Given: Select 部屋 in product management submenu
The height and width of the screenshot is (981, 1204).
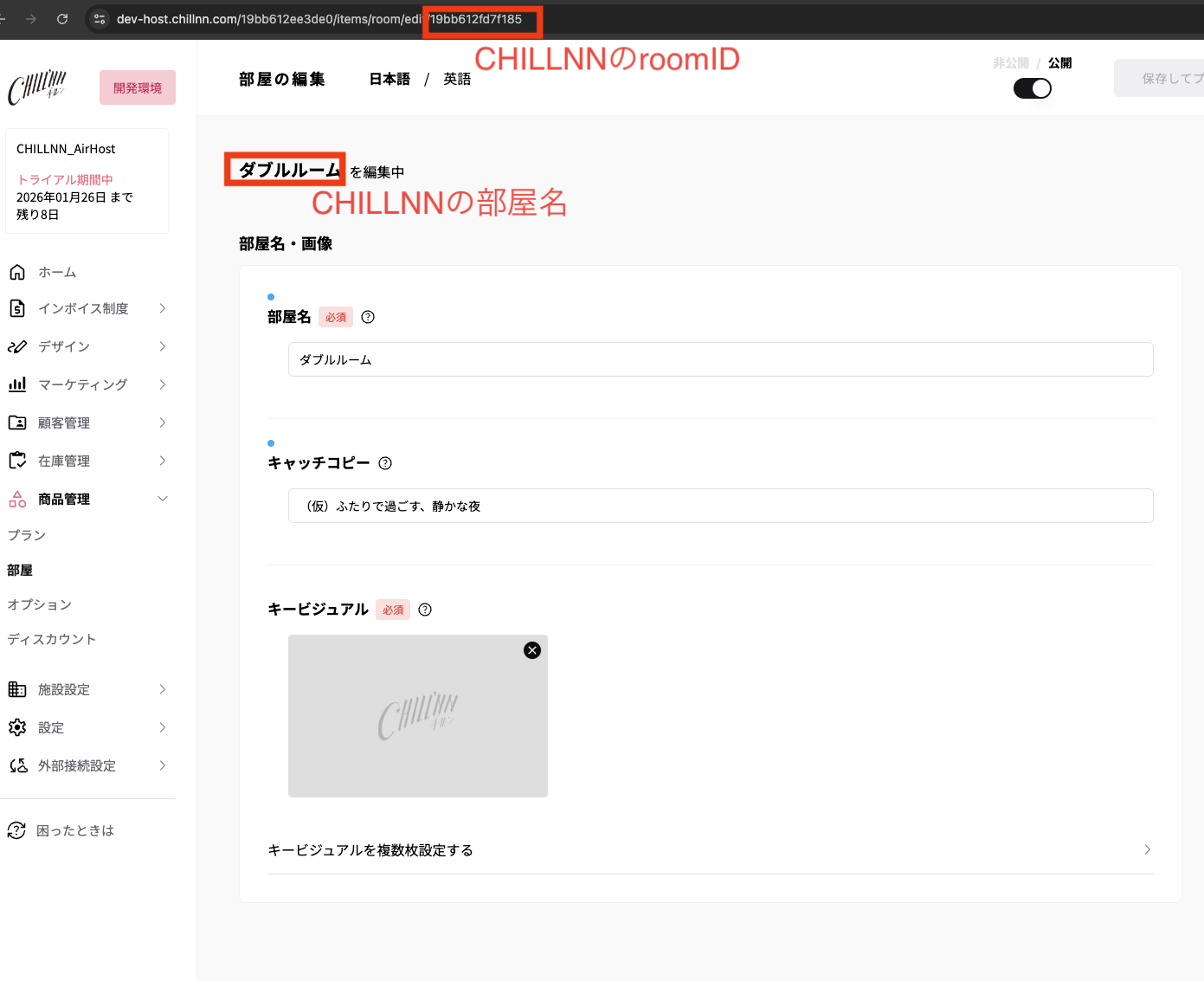Looking at the screenshot, I should coord(20,570).
